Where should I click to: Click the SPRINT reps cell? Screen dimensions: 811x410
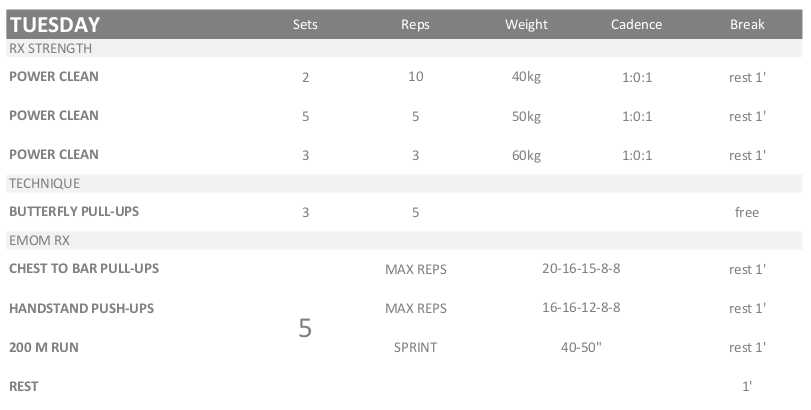tap(415, 348)
